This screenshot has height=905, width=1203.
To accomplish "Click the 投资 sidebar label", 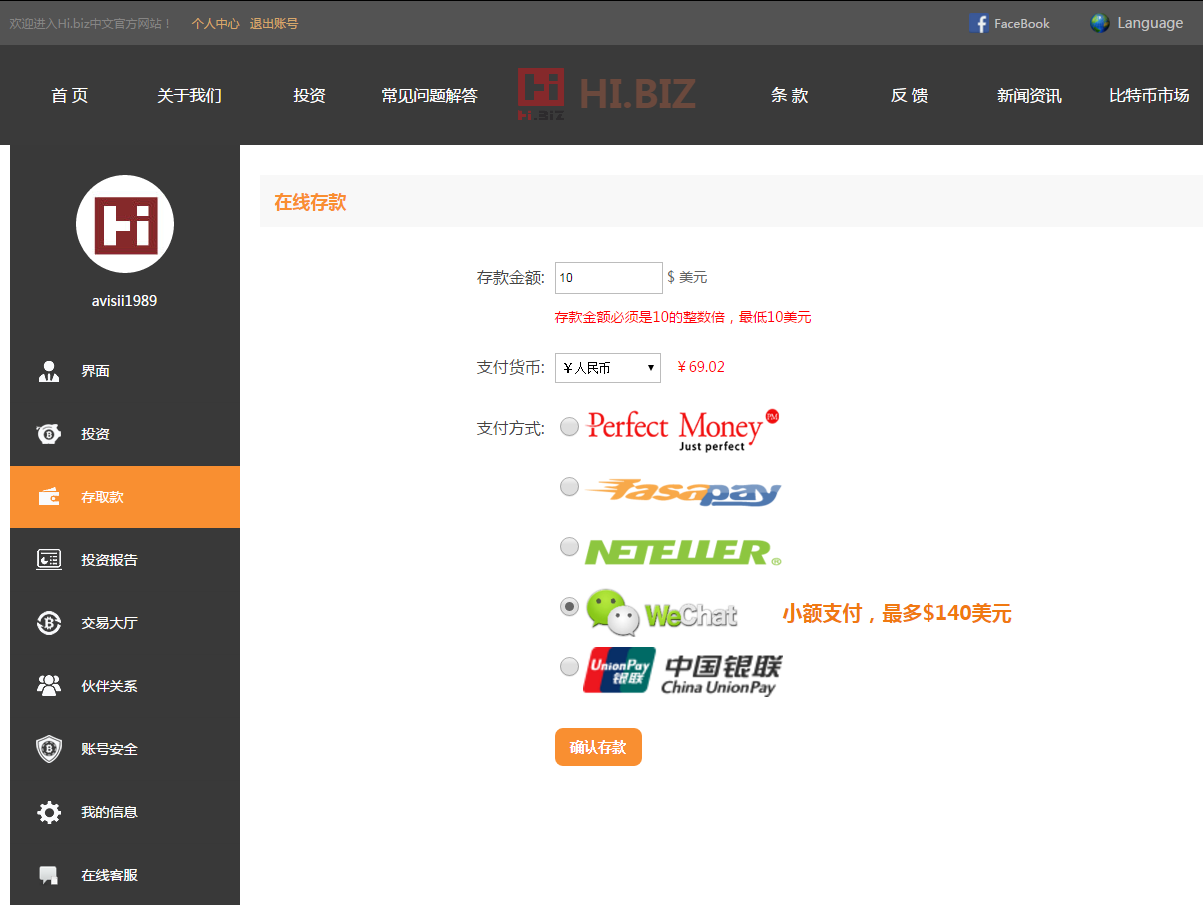I will click(96, 434).
